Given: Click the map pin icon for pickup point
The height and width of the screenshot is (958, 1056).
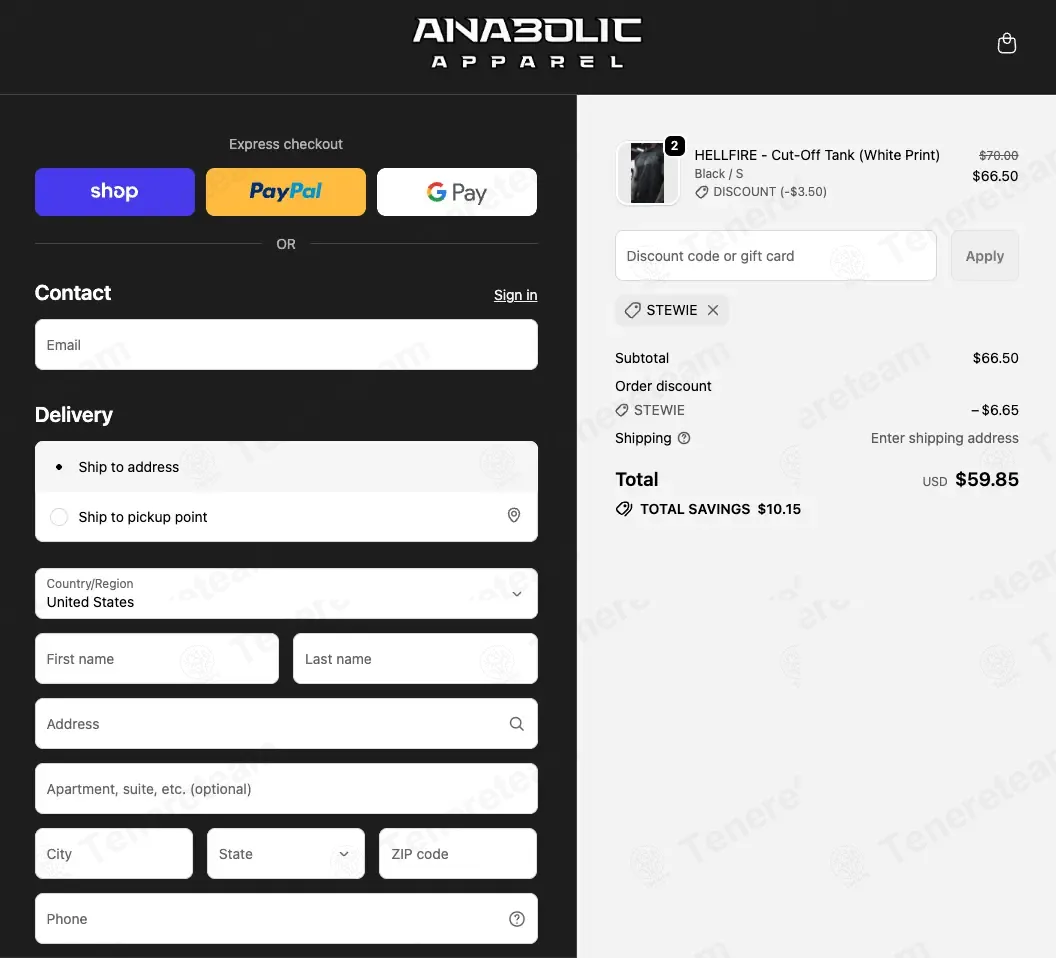Looking at the screenshot, I should tap(514, 515).
